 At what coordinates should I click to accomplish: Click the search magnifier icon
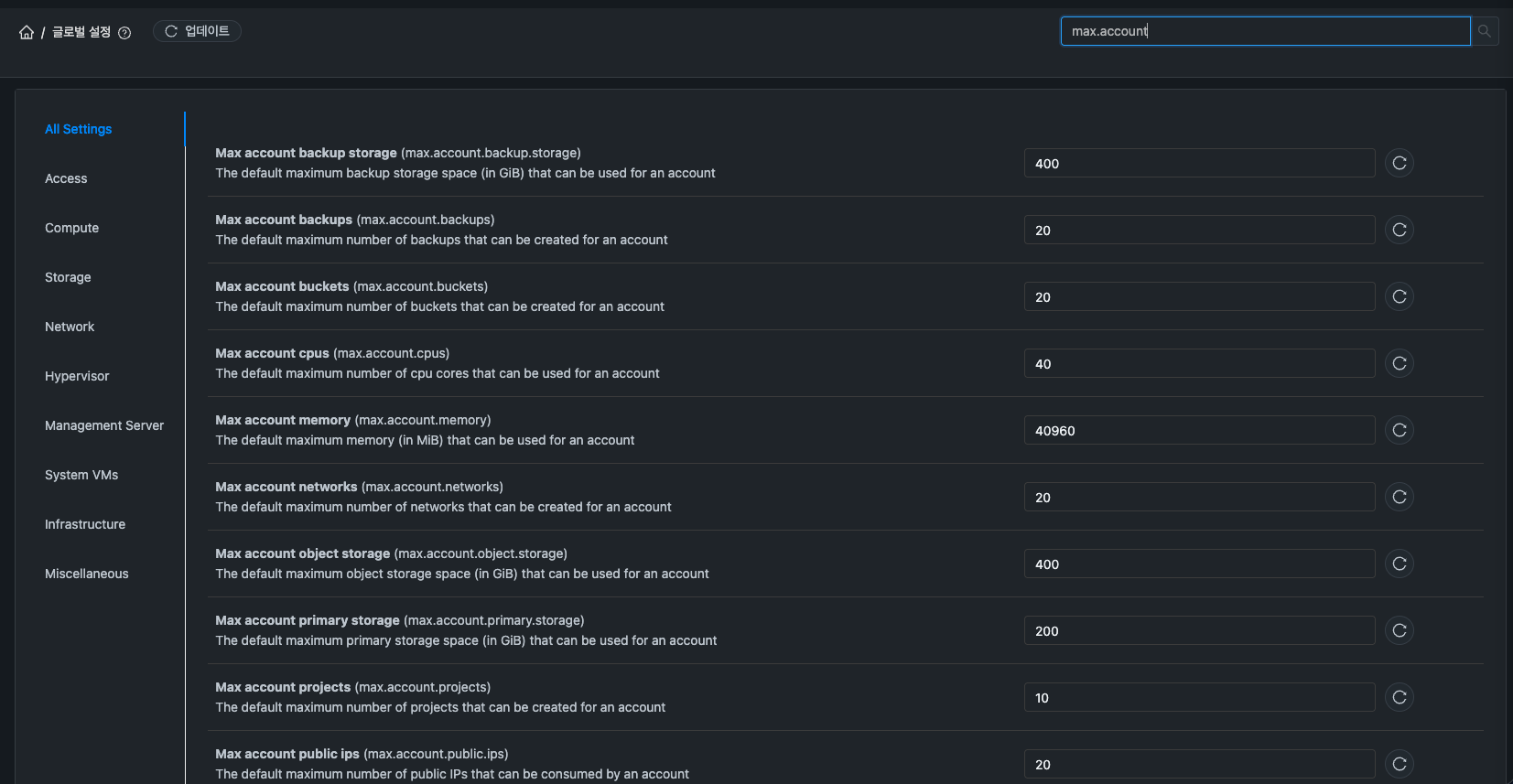tap(1485, 31)
